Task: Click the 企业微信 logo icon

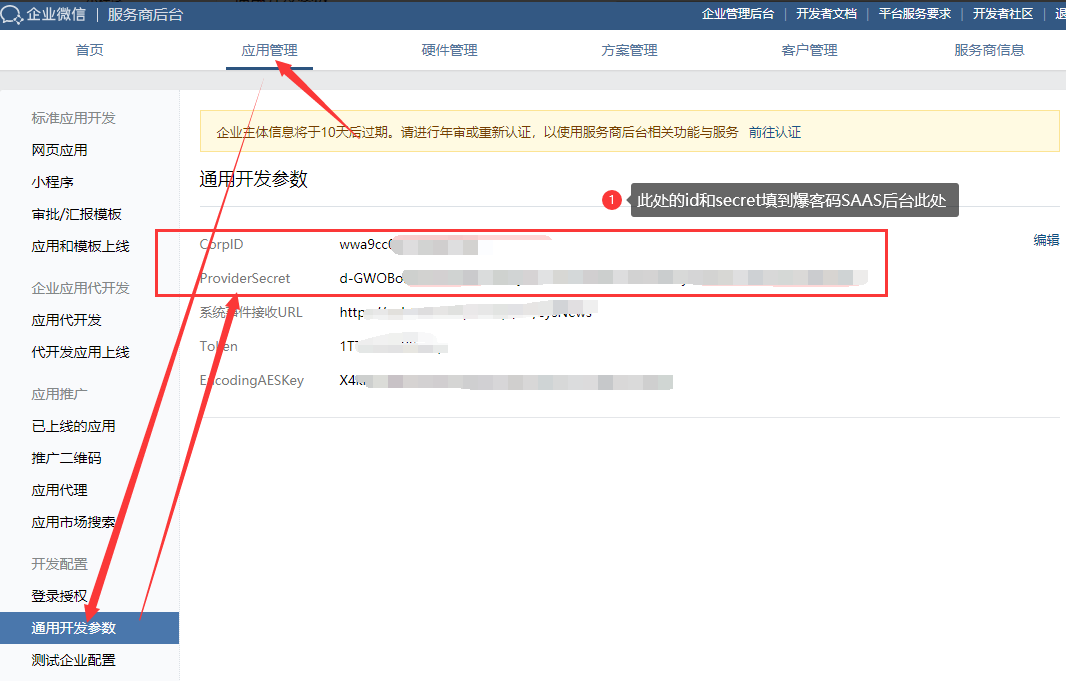Action: (x=12, y=14)
